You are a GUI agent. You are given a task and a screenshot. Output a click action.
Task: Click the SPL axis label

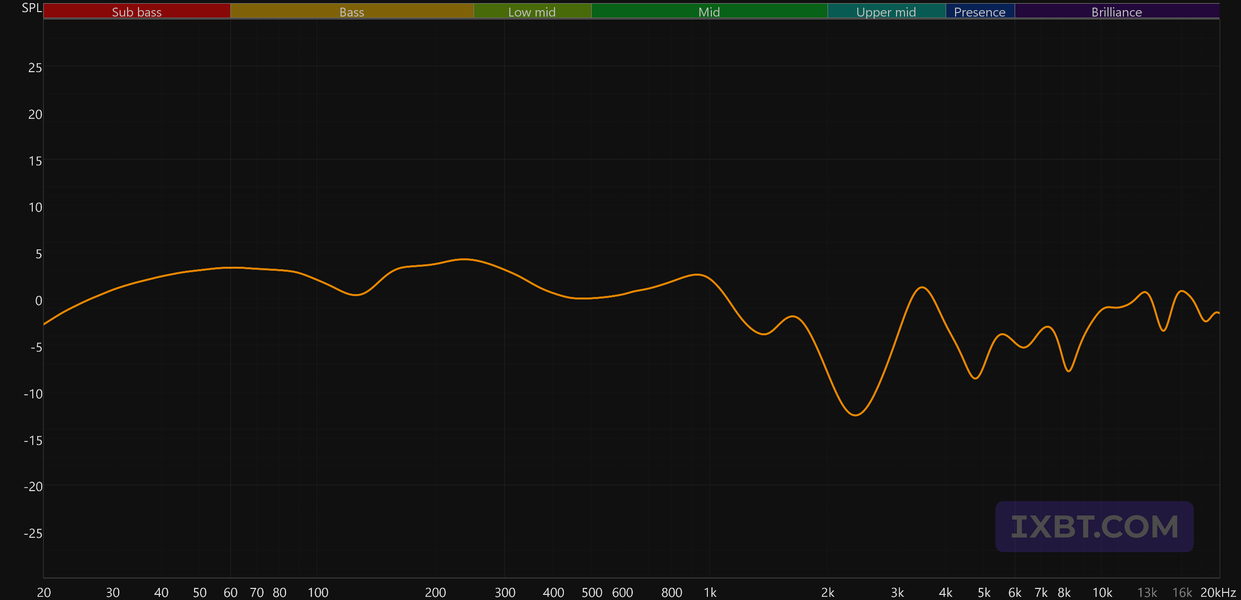click(32, 8)
